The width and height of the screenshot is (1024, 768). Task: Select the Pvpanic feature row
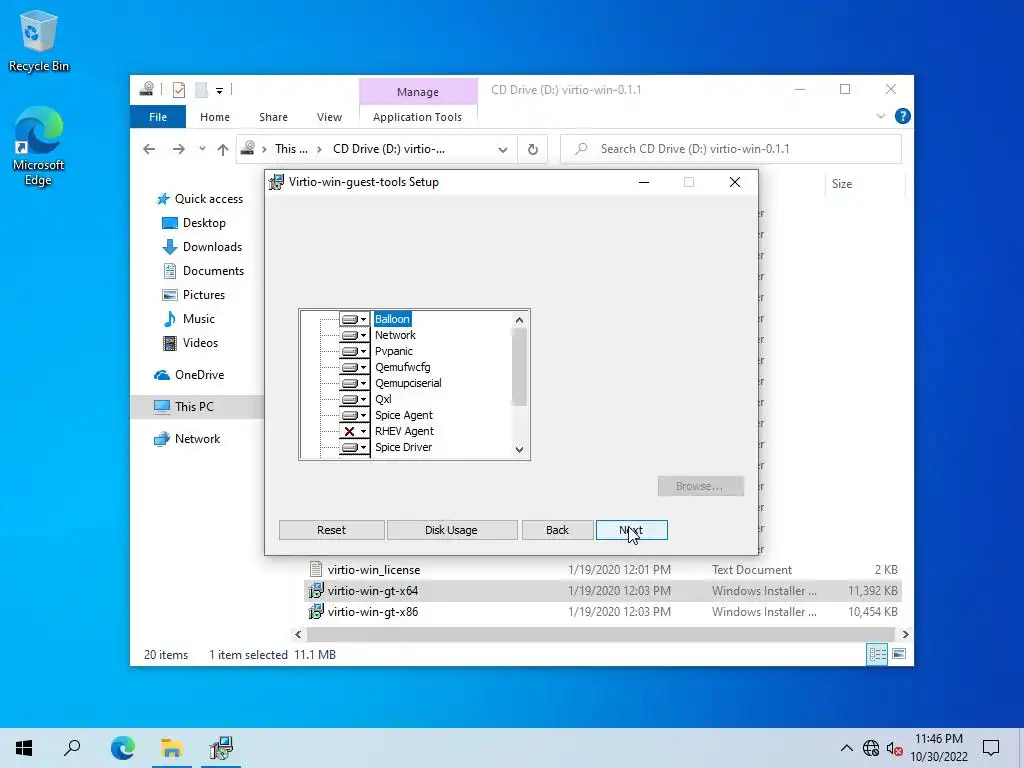[x=394, y=351]
